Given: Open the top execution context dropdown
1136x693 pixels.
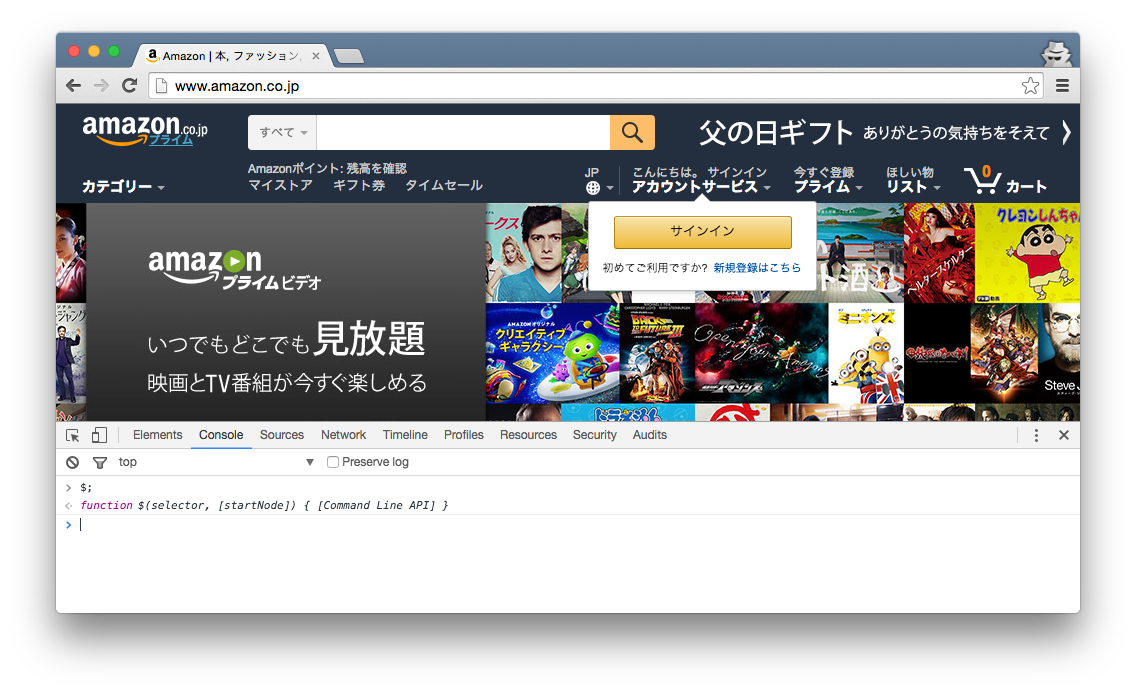Looking at the screenshot, I should (x=215, y=462).
